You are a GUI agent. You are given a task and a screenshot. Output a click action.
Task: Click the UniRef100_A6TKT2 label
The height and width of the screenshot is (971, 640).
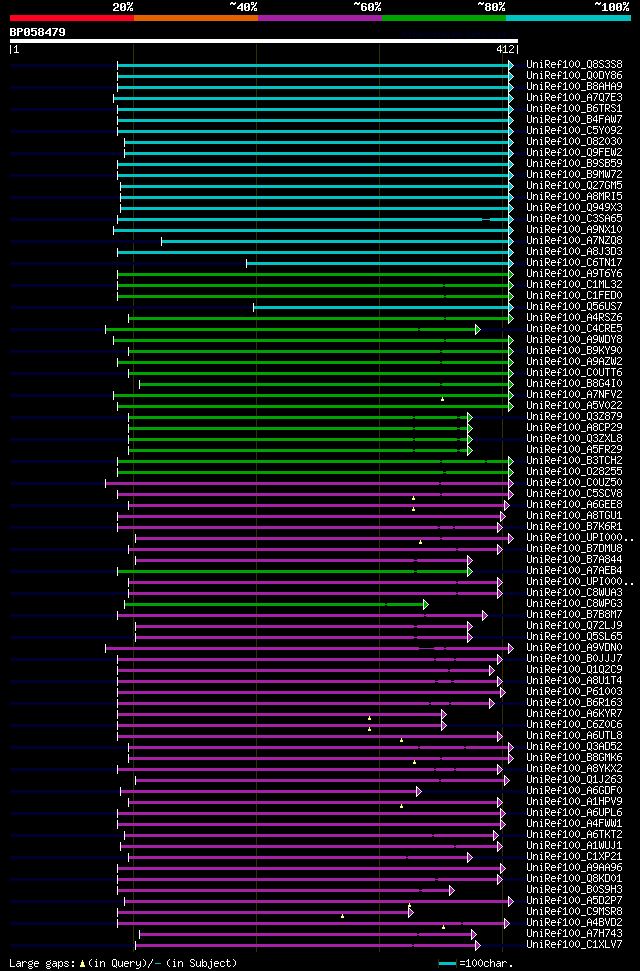(574, 835)
